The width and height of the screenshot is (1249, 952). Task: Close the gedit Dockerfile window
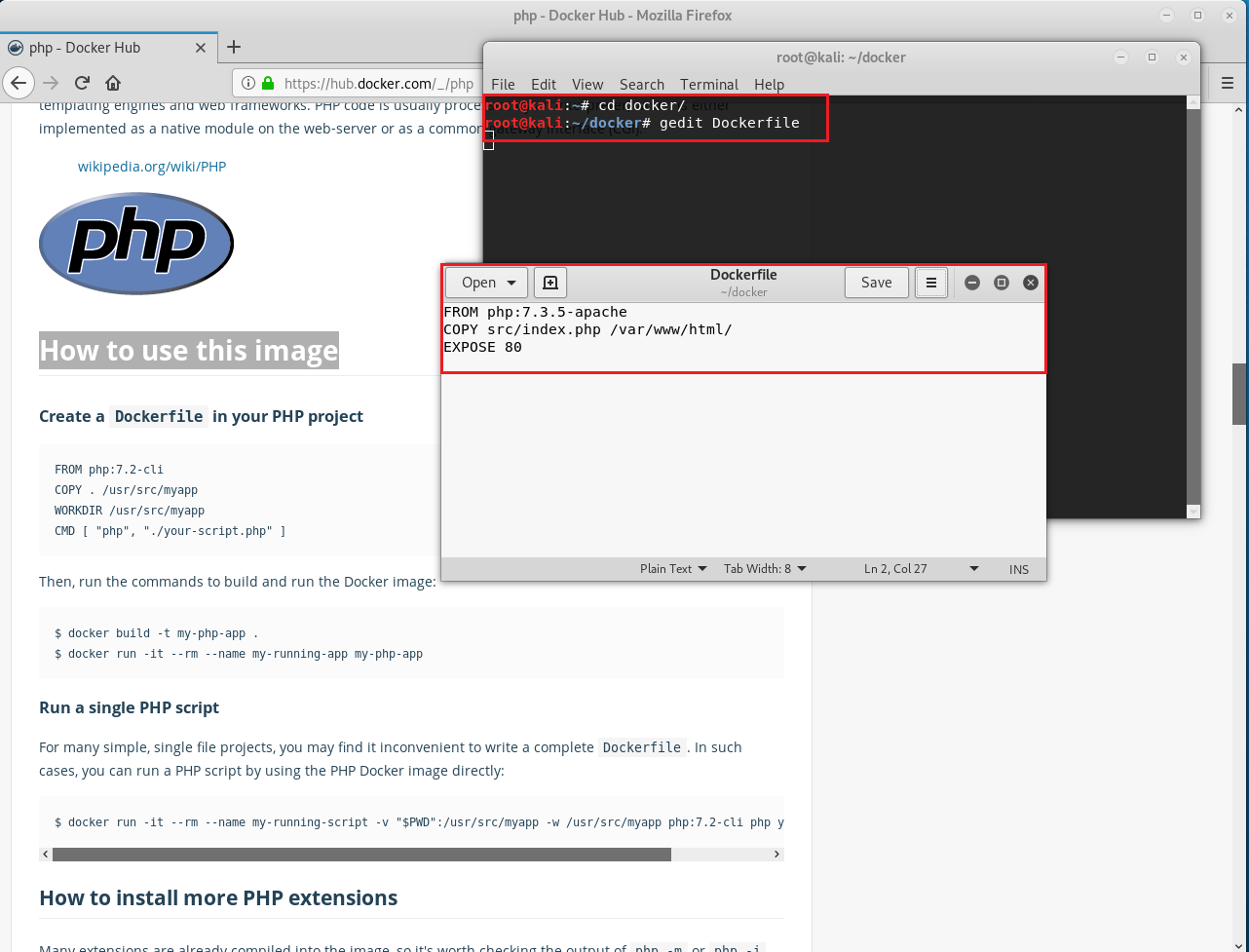[1031, 283]
